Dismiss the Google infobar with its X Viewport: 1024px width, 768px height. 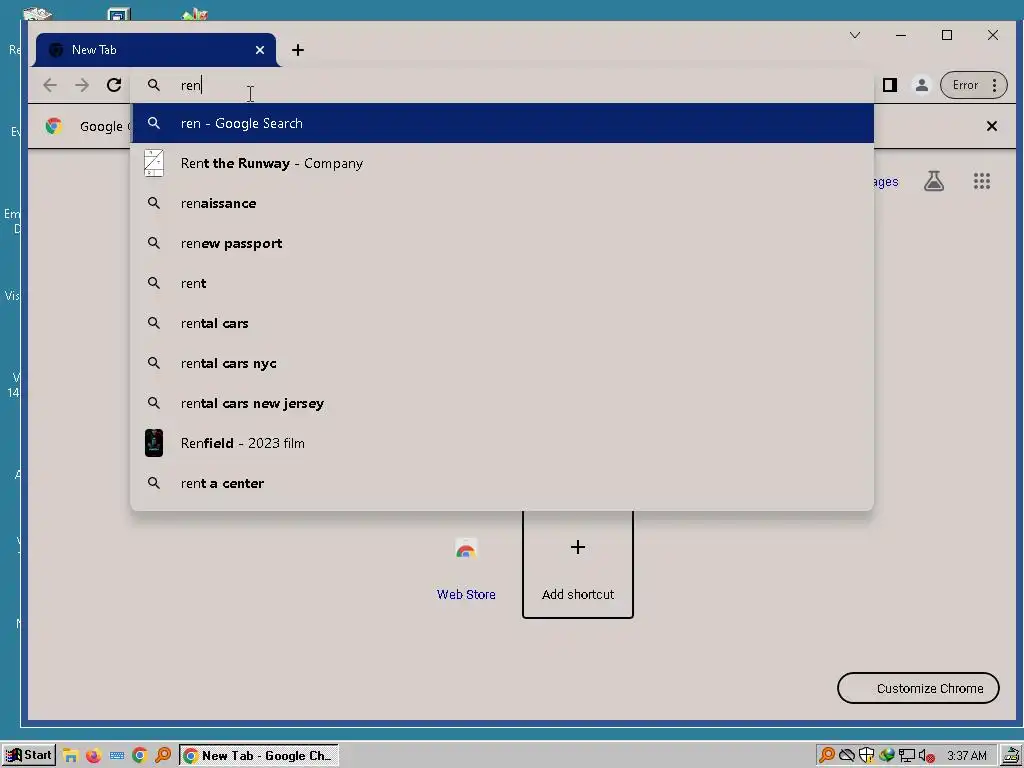click(x=991, y=126)
